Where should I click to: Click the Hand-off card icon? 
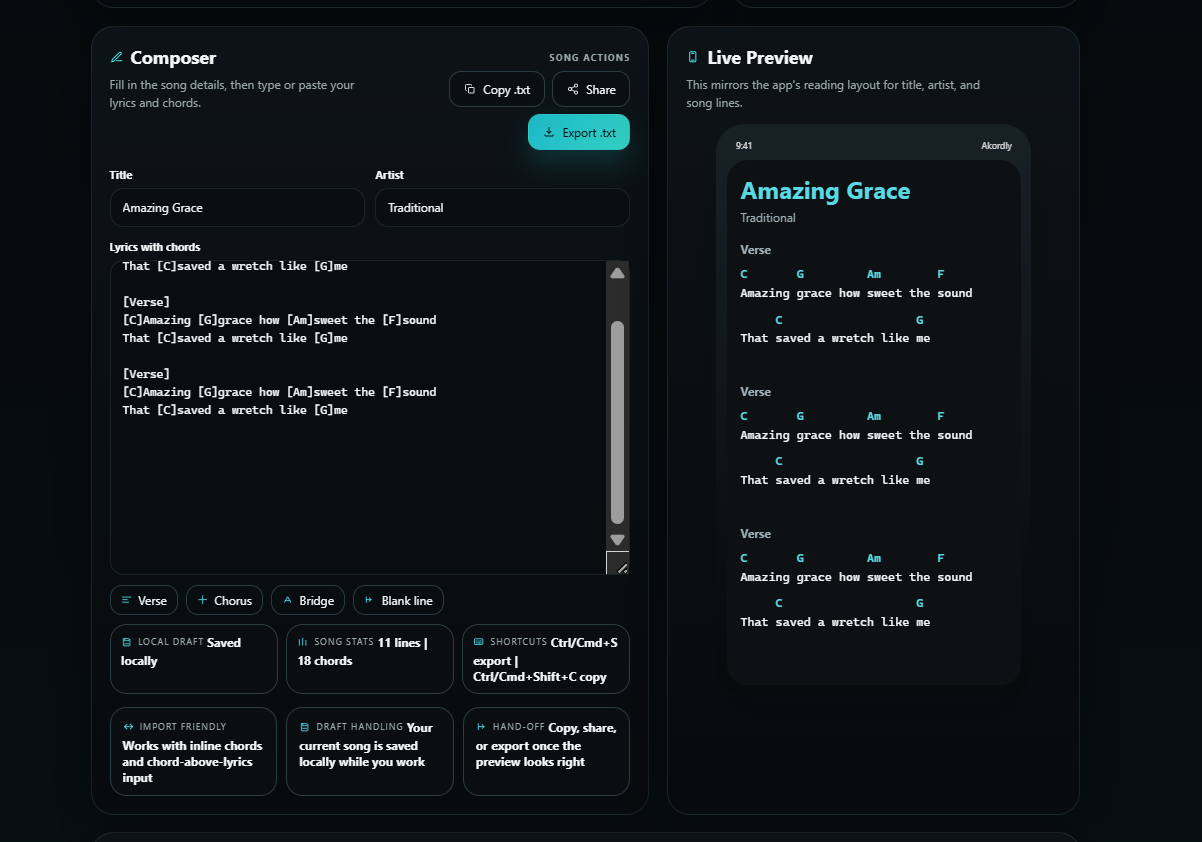coord(481,727)
